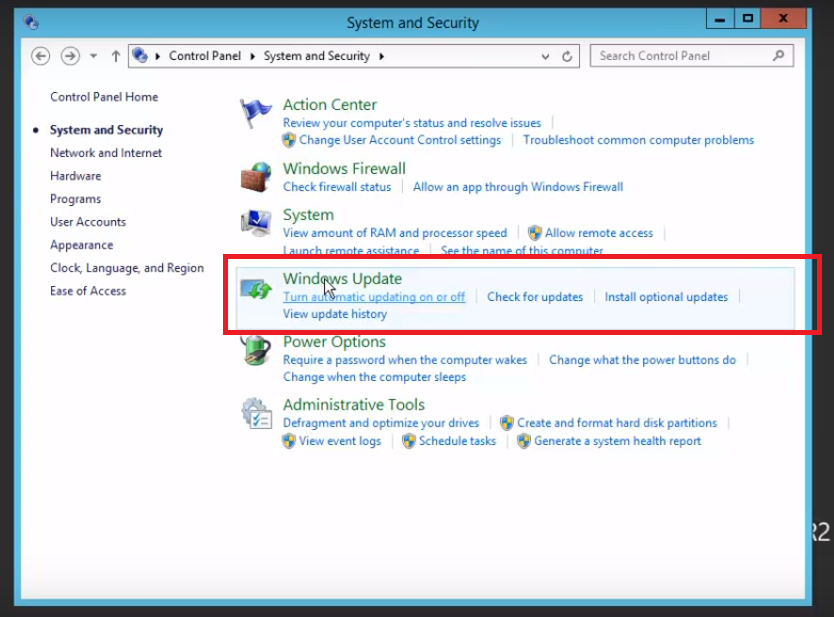The image size is (834, 617).
Task: Refresh the address bar view
Action: 567,56
